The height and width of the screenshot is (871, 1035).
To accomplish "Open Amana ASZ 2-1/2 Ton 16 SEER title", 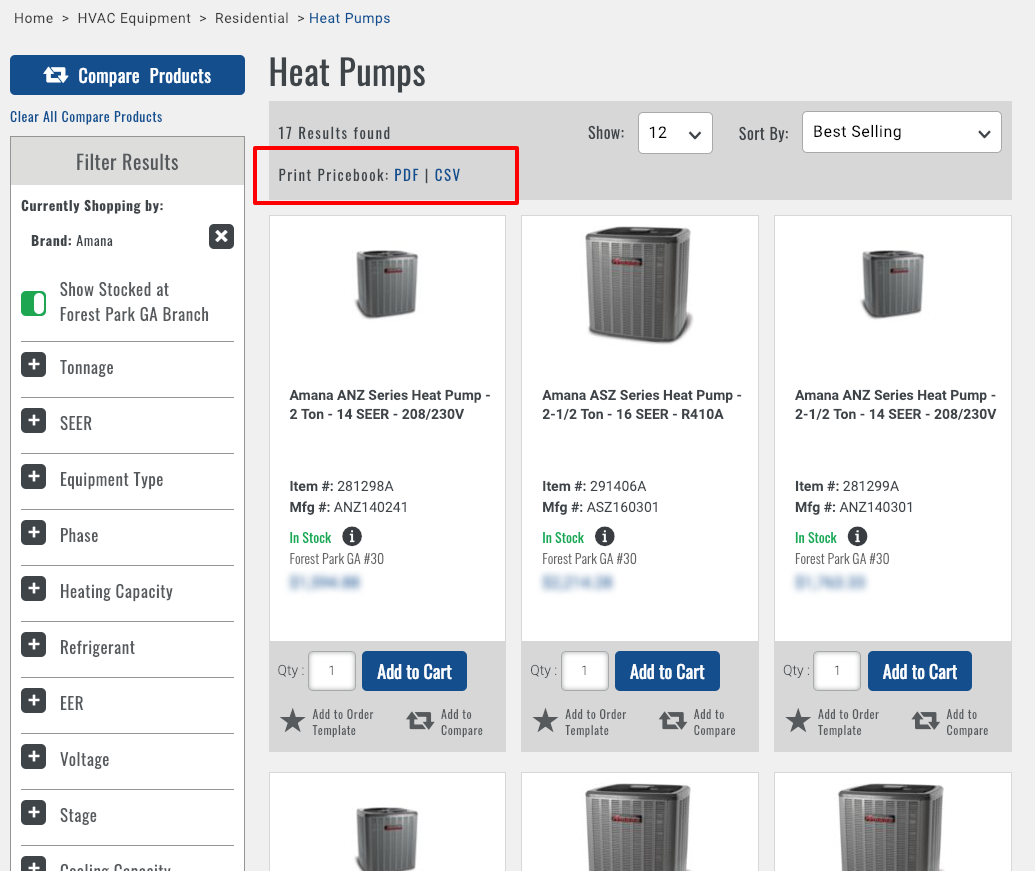I will 642,404.
